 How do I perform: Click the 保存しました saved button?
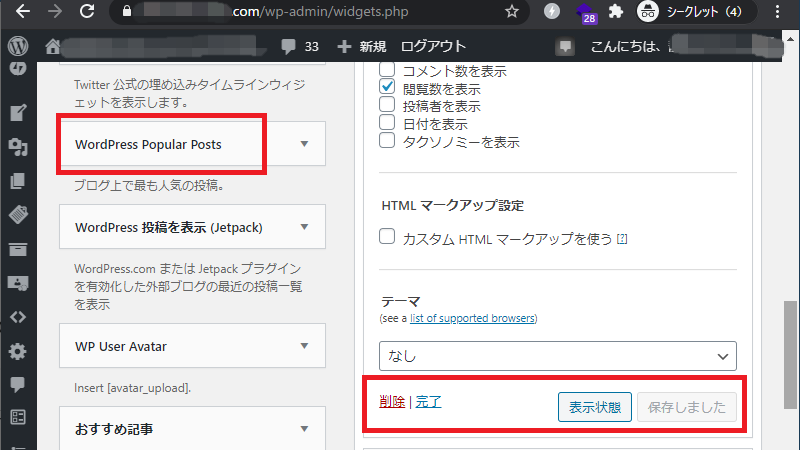coord(687,407)
